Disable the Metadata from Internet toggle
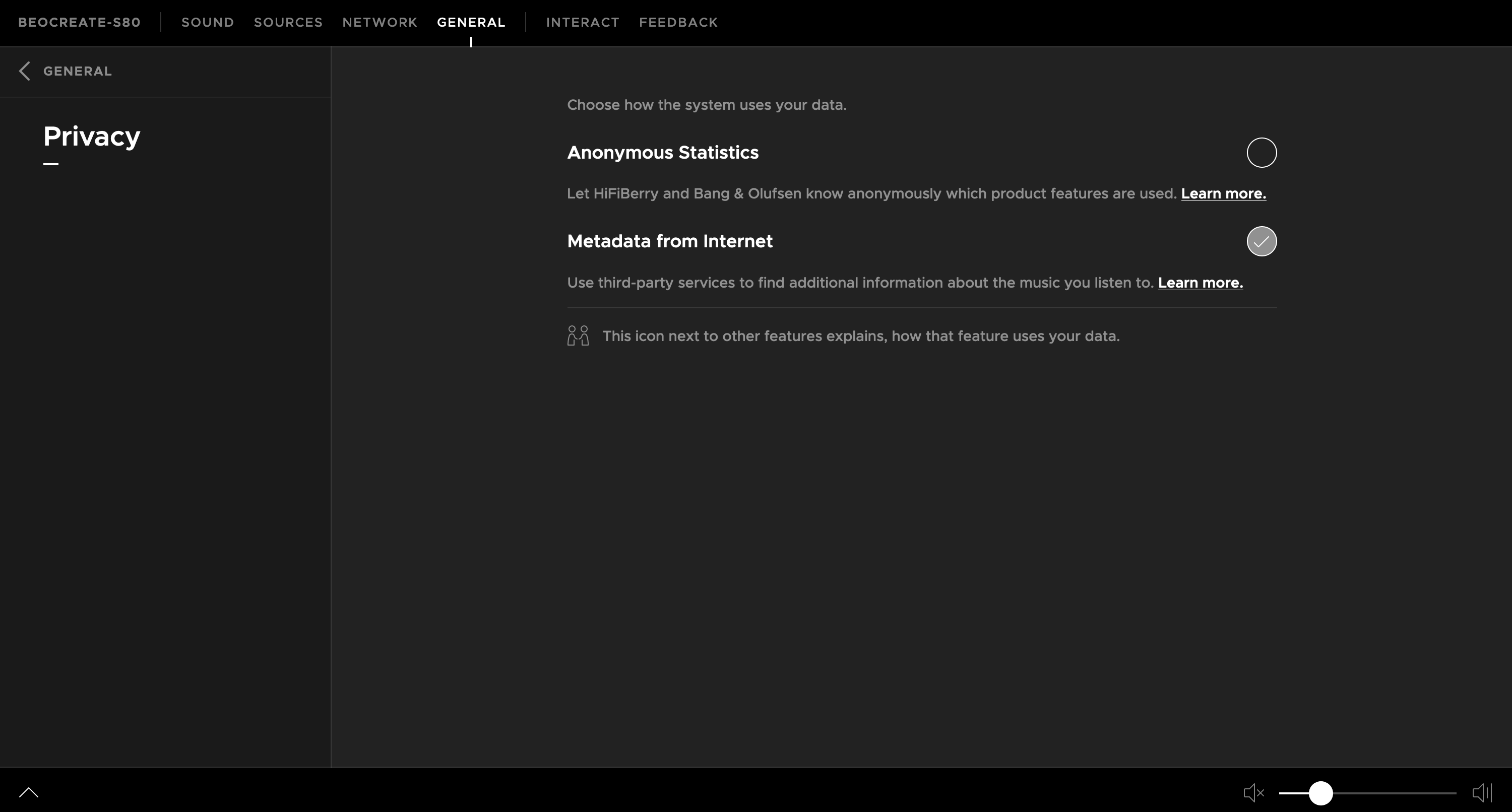The width and height of the screenshot is (1512, 812). tap(1262, 241)
